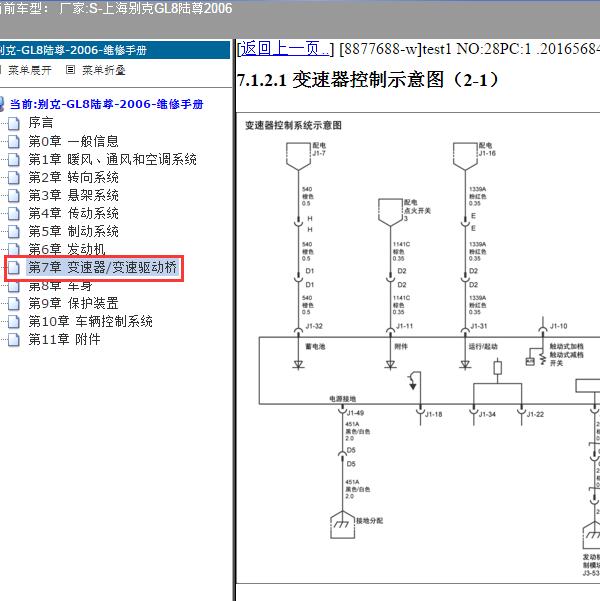Click the page icon beside 第9章 保护装置

[x=14, y=304]
